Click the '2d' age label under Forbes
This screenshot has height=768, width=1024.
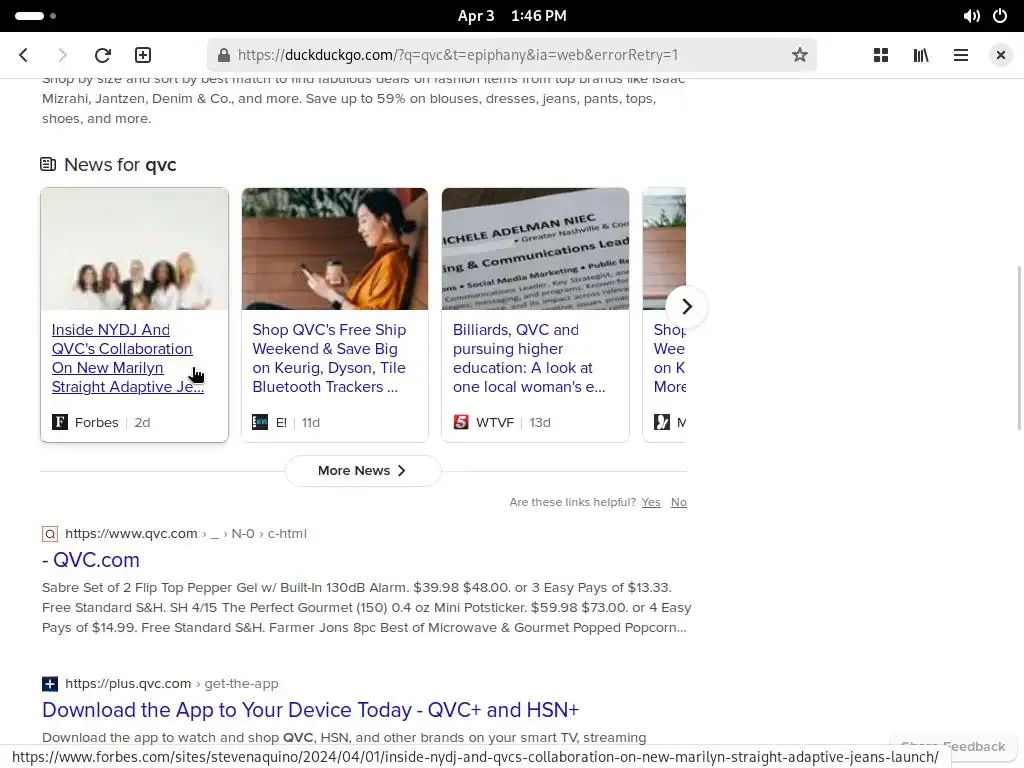142,423
